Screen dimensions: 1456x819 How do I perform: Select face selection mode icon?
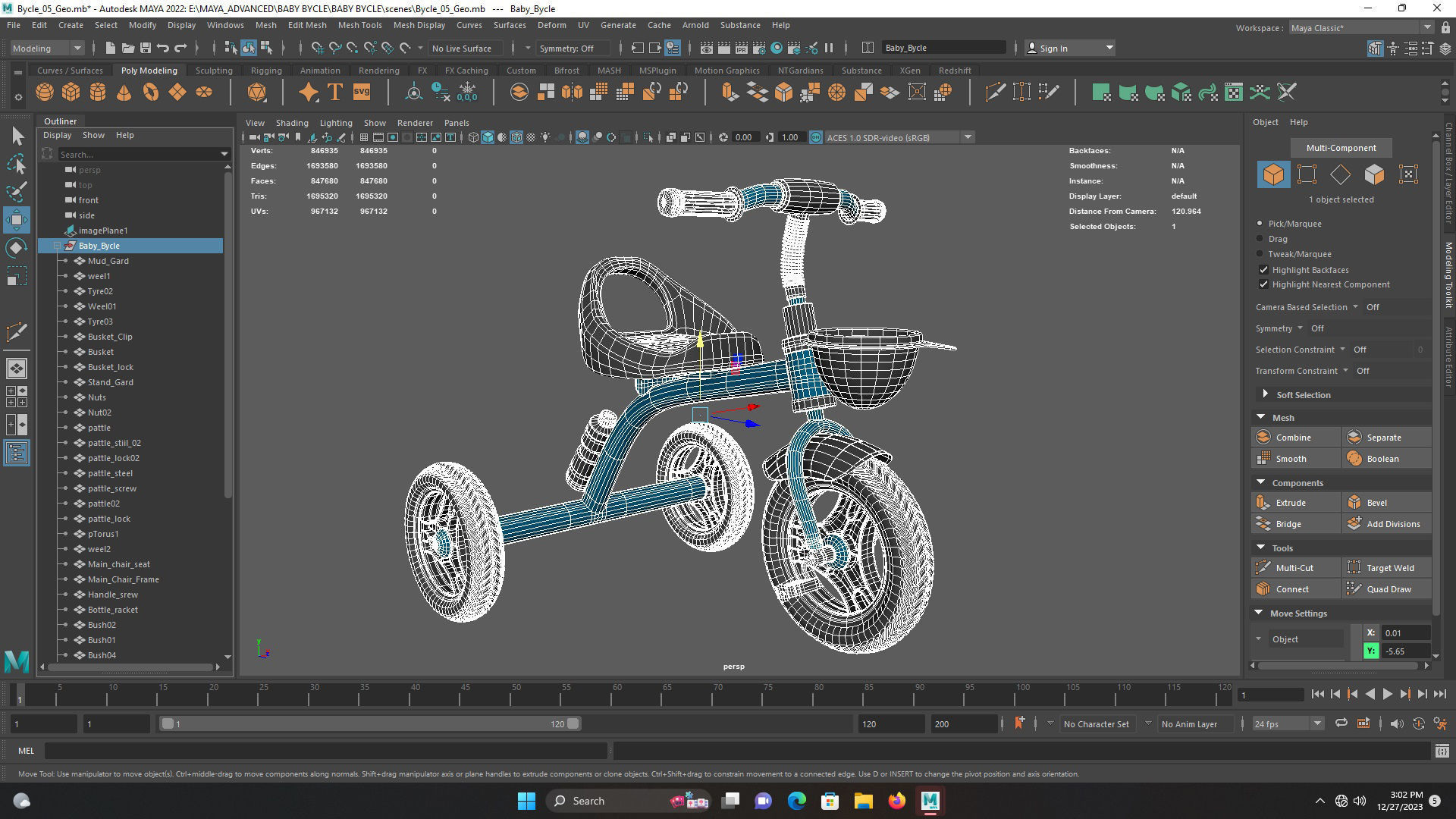click(1374, 174)
